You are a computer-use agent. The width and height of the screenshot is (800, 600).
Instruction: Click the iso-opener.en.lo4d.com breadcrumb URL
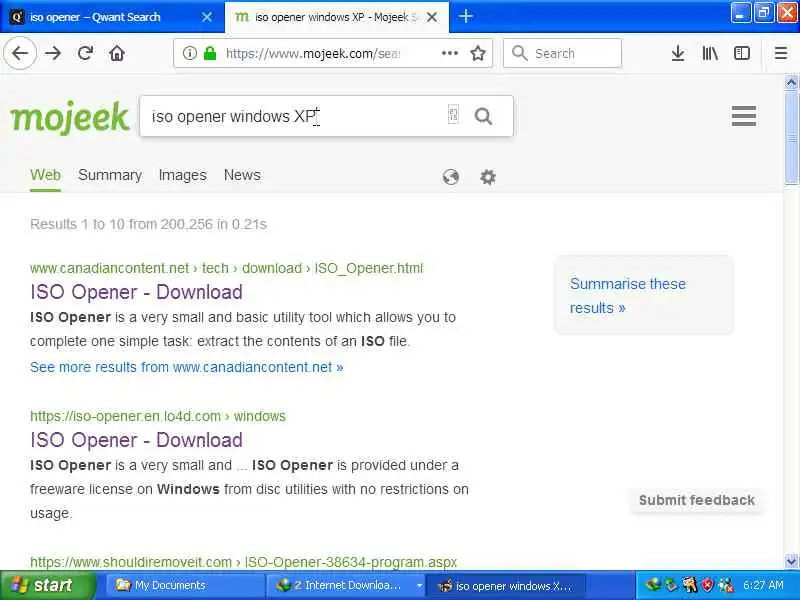(x=158, y=416)
